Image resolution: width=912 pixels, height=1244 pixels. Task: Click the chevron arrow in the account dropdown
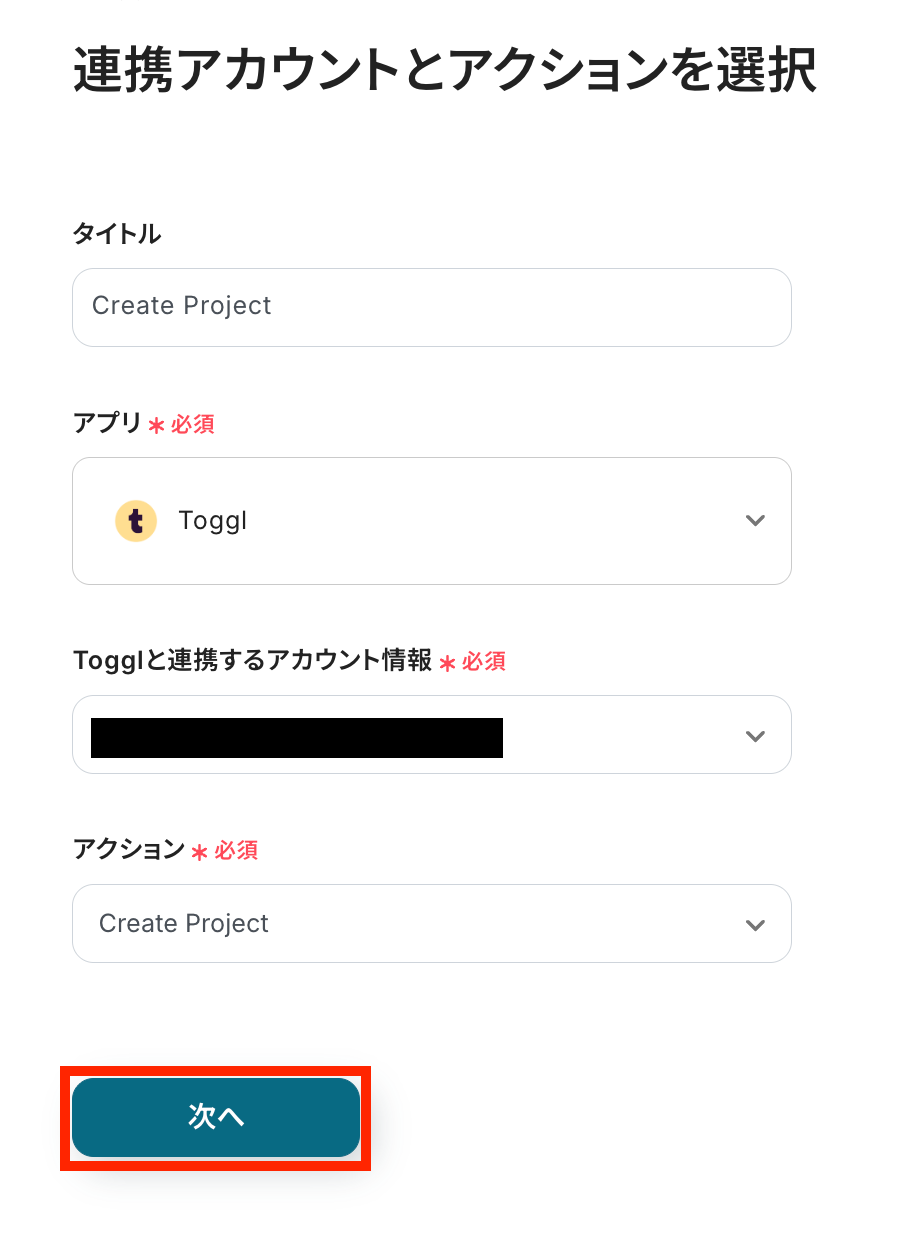[756, 736]
